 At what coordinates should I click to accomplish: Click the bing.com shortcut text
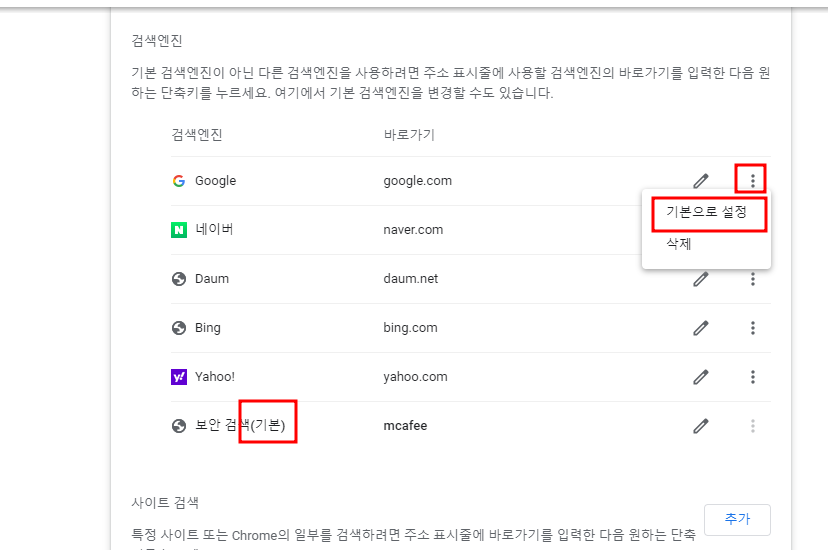[x=410, y=328]
